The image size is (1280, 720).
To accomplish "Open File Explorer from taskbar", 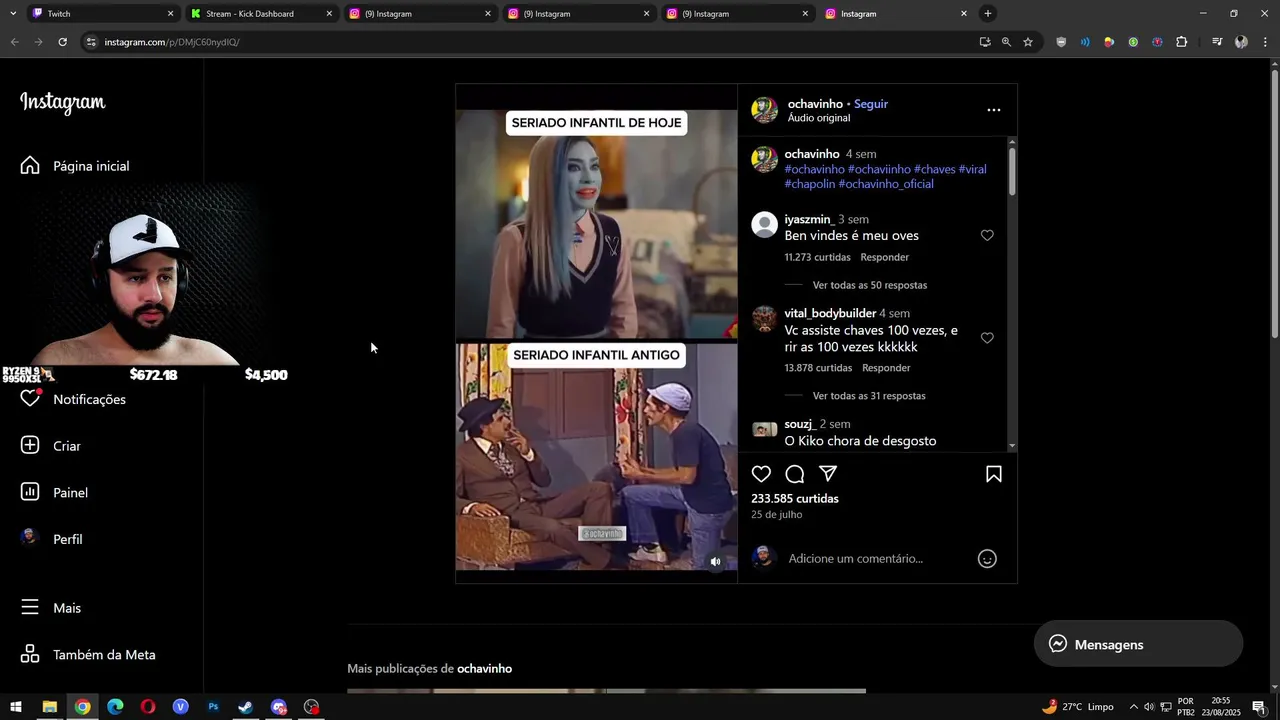I will point(49,707).
